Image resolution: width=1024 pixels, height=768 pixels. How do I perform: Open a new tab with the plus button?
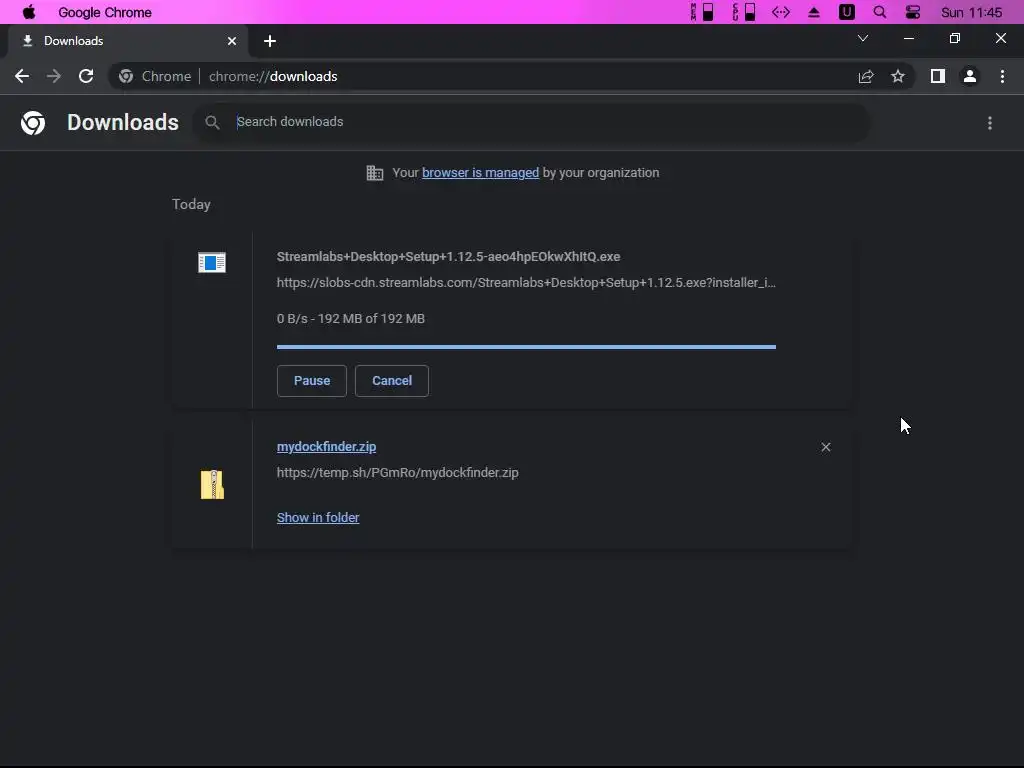point(270,41)
